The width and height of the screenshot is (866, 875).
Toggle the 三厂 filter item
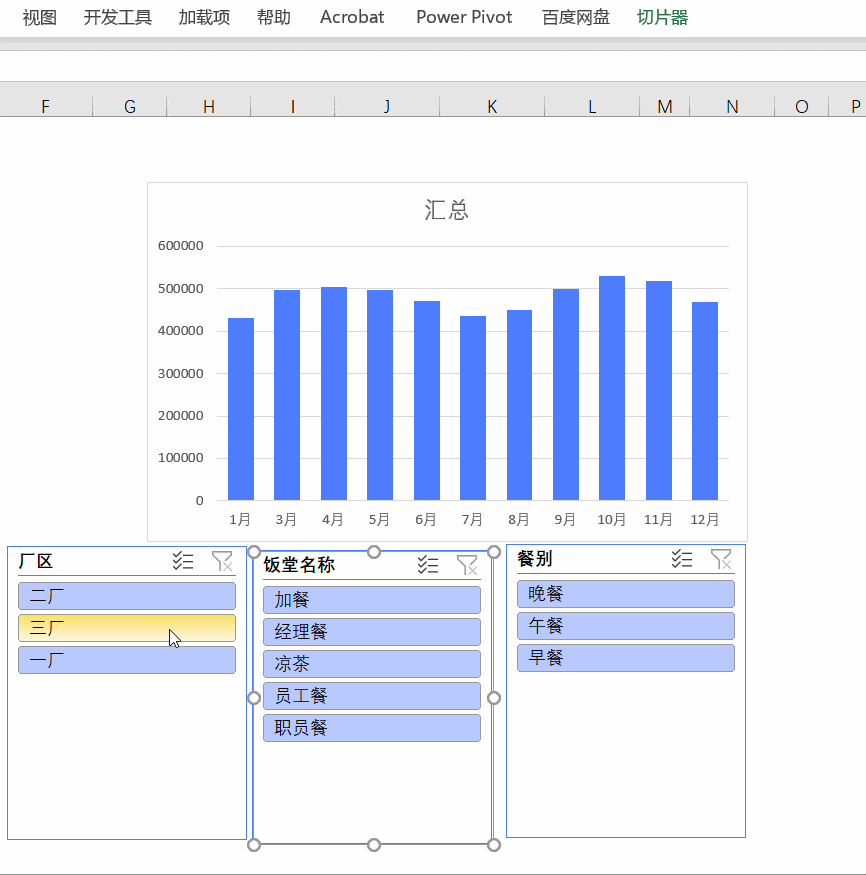tap(127, 627)
